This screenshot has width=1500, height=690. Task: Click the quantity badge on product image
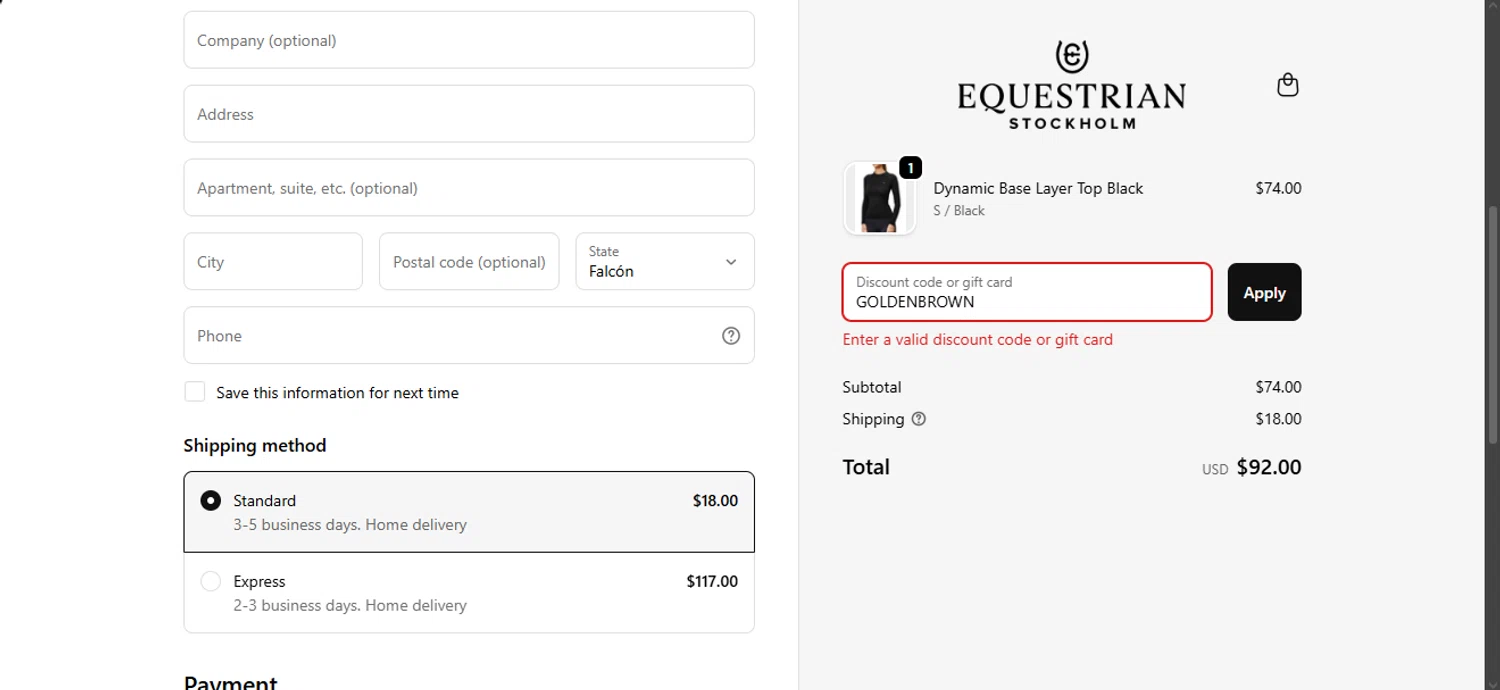click(x=910, y=168)
